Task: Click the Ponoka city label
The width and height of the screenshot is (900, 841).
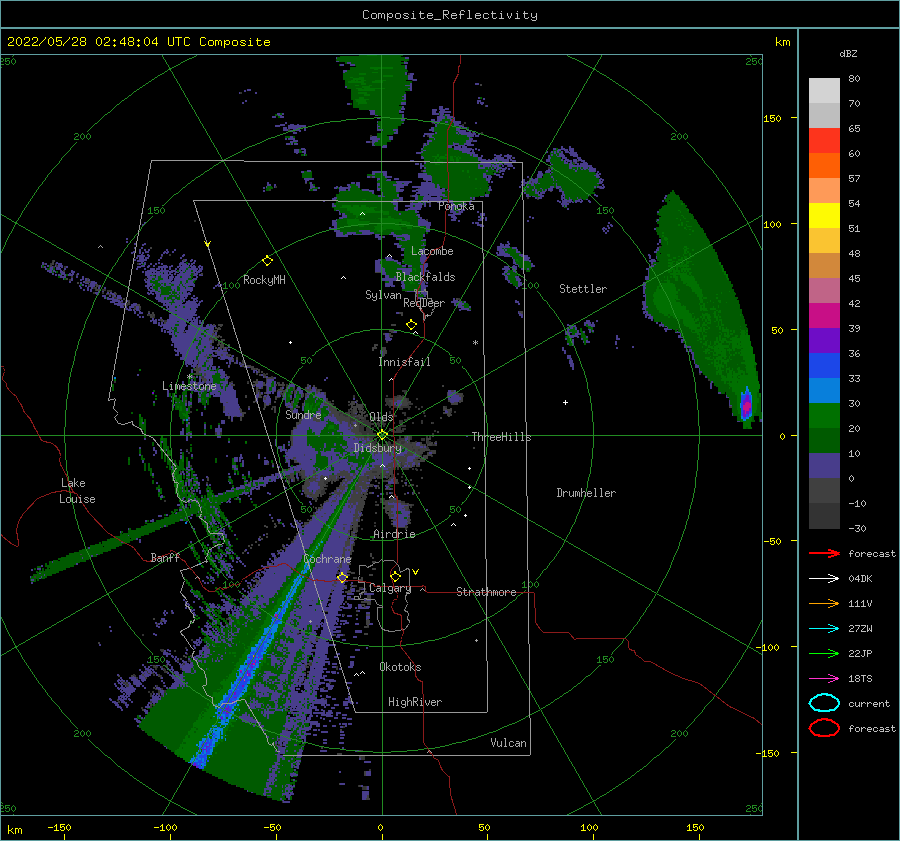Action: point(456,206)
